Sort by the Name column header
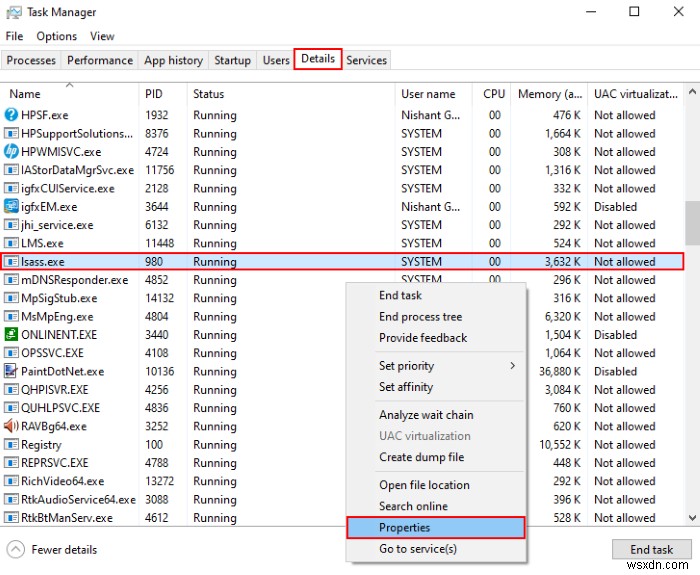 [69, 94]
